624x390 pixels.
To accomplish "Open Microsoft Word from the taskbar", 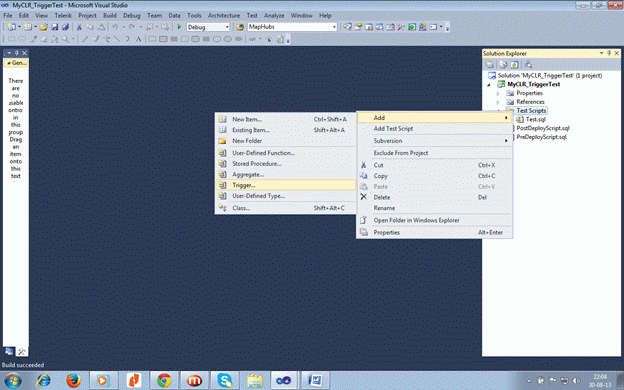I will pos(315,380).
